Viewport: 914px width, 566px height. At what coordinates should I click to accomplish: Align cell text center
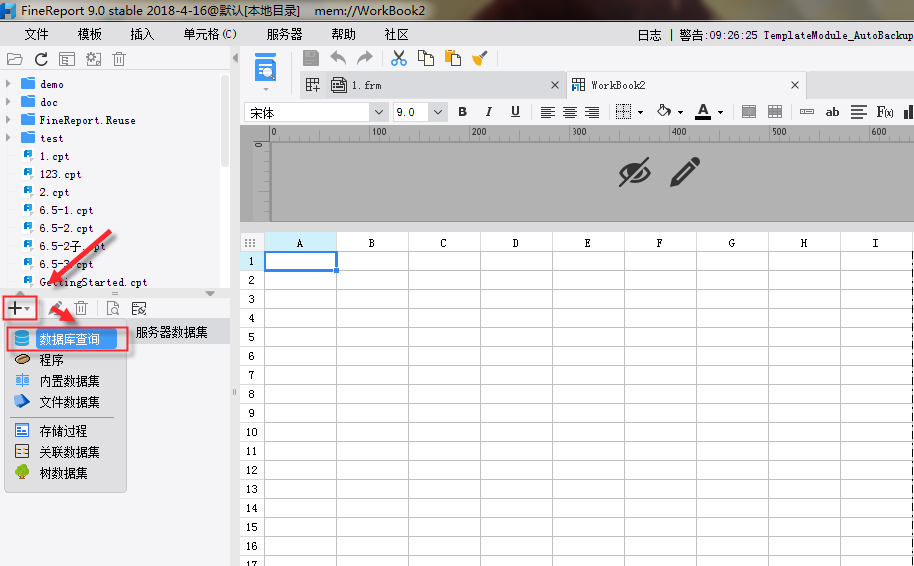pyautogui.click(x=570, y=112)
